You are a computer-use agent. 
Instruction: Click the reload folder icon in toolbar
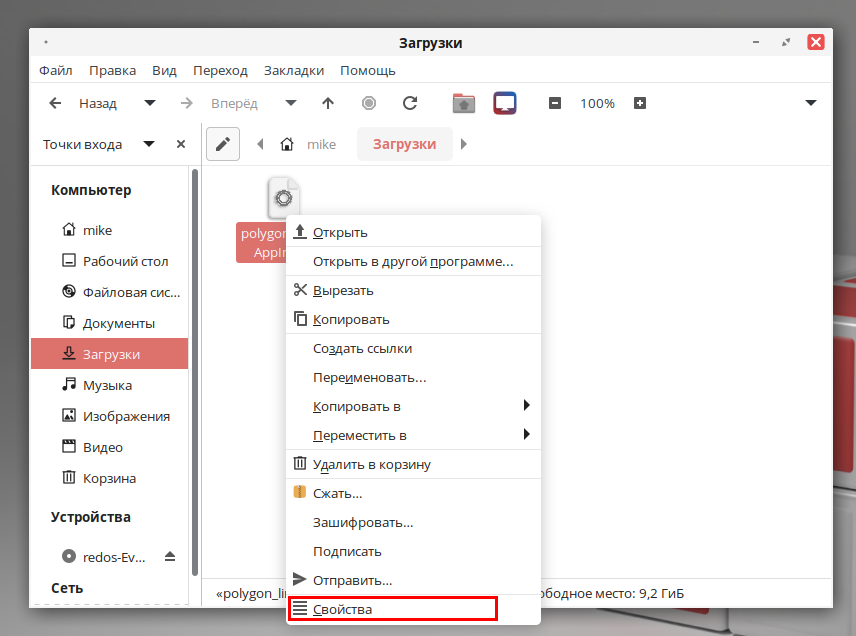pos(409,103)
